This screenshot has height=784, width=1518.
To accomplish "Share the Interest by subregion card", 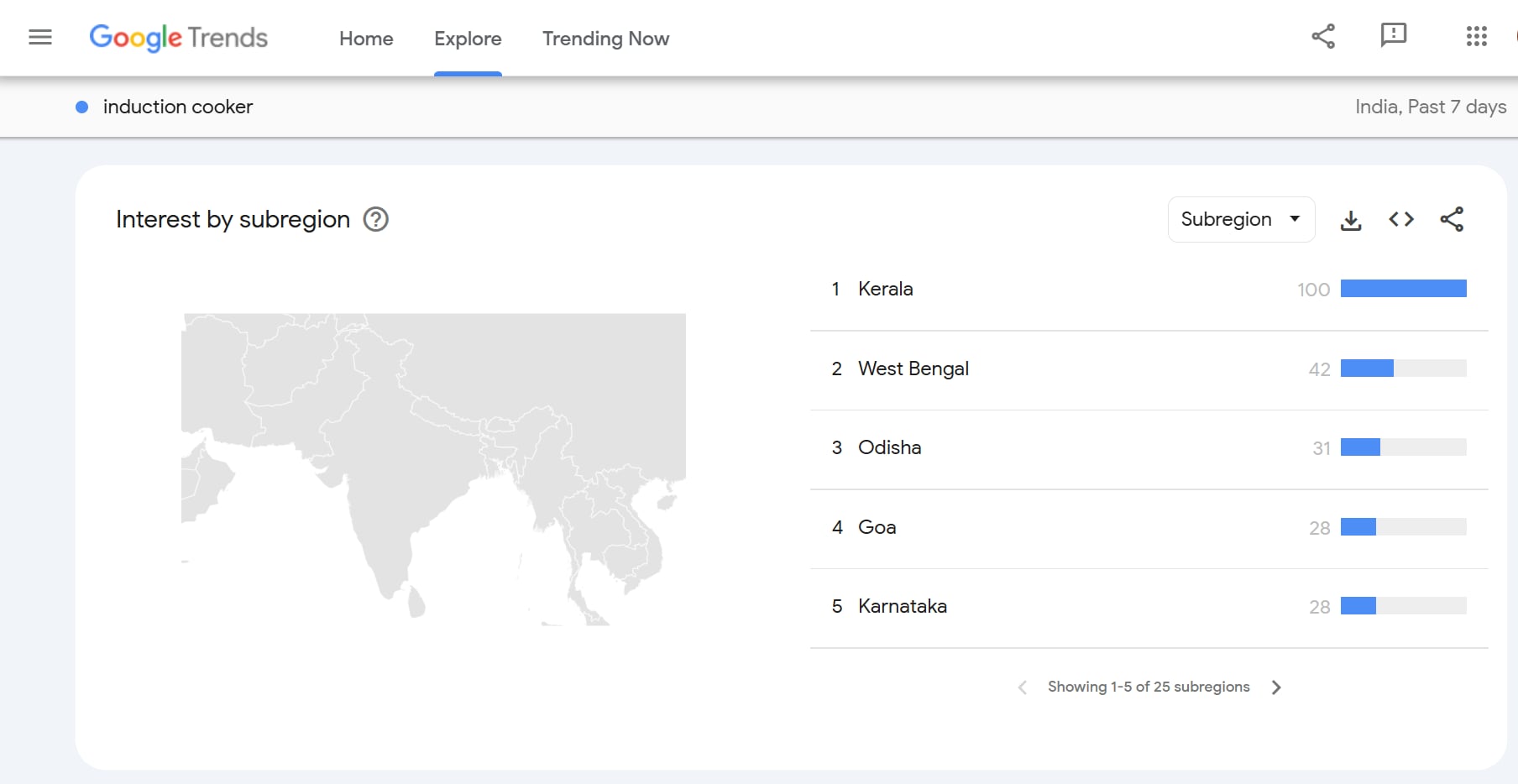I will coord(1452,220).
